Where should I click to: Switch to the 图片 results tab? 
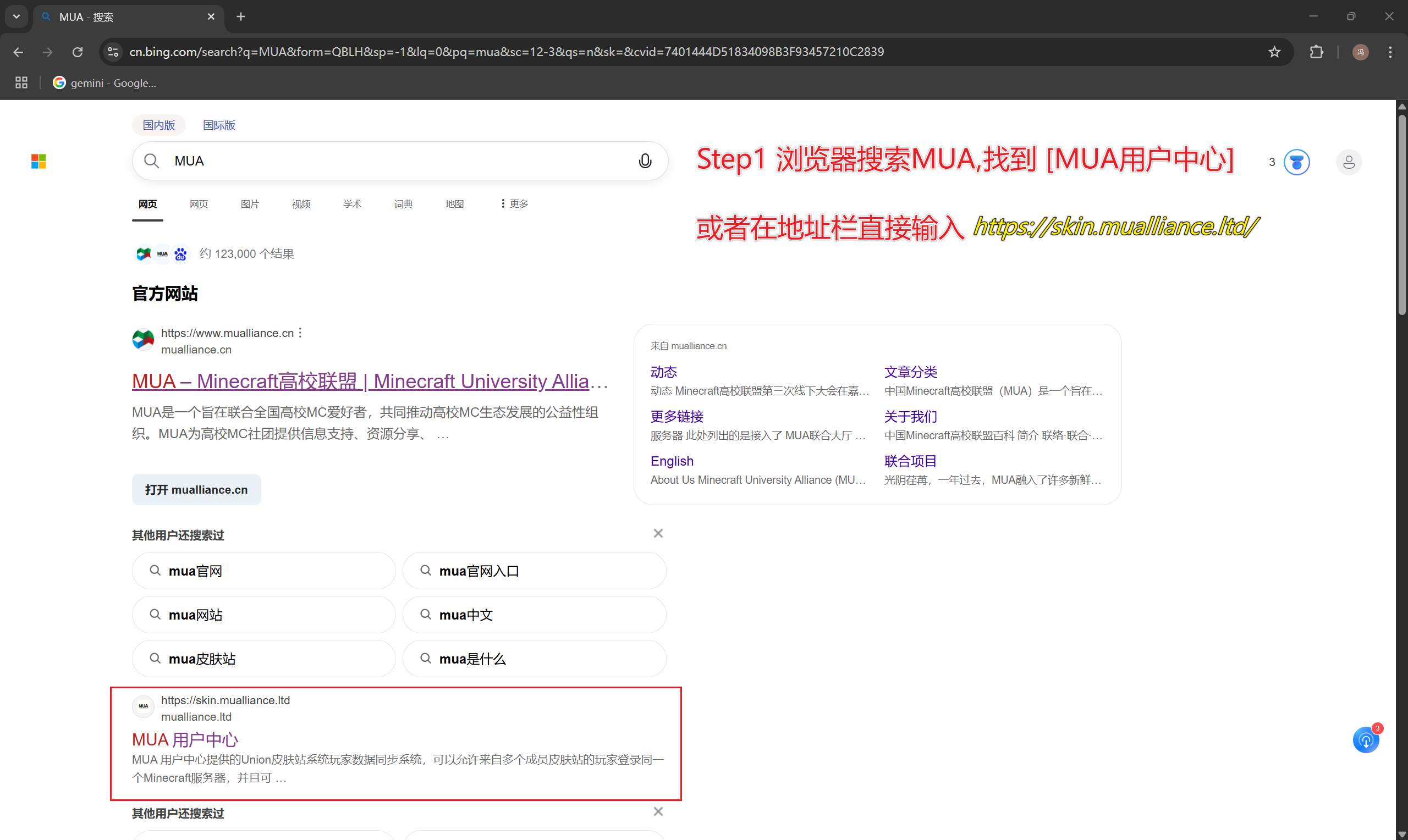[250, 204]
